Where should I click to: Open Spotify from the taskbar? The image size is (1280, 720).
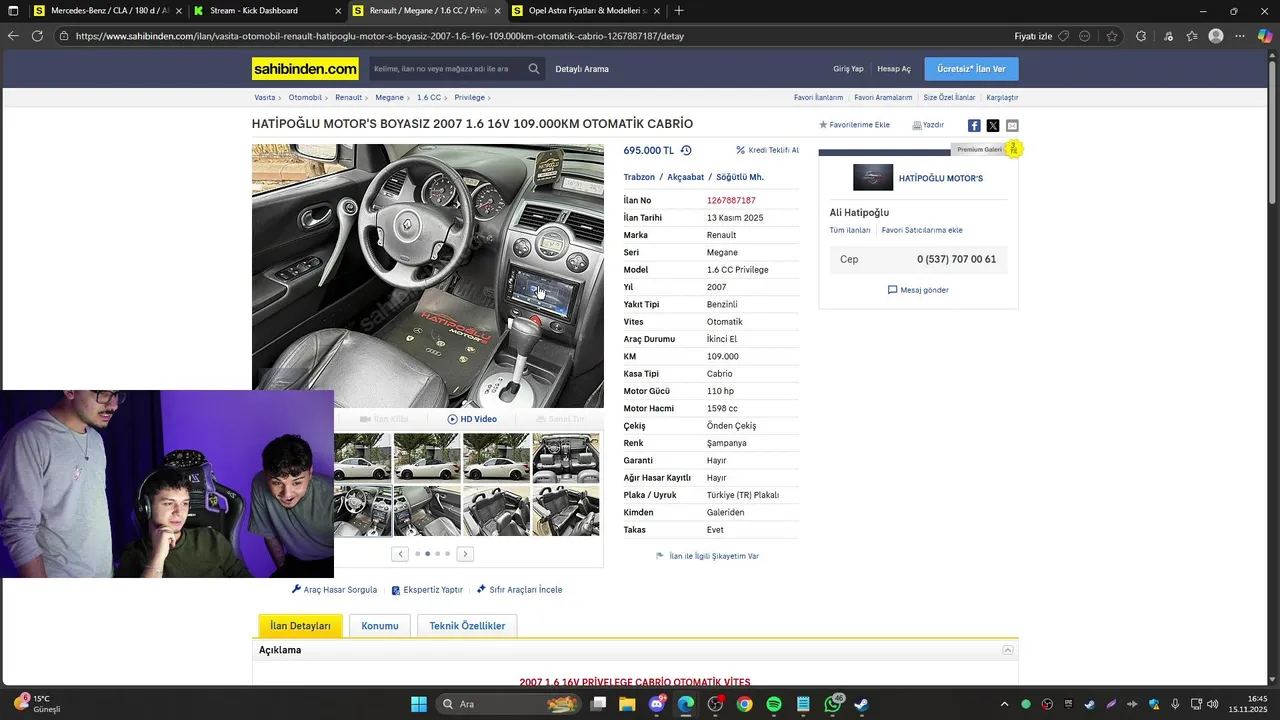[774, 704]
